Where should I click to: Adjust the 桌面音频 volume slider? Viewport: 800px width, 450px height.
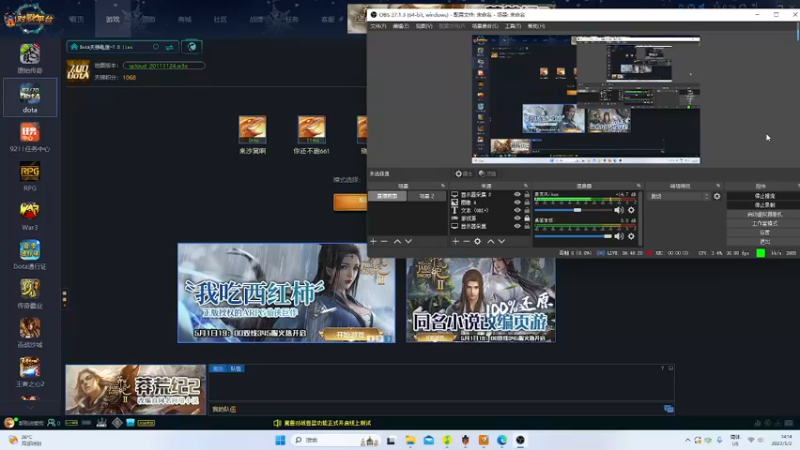pyautogui.click(x=573, y=236)
